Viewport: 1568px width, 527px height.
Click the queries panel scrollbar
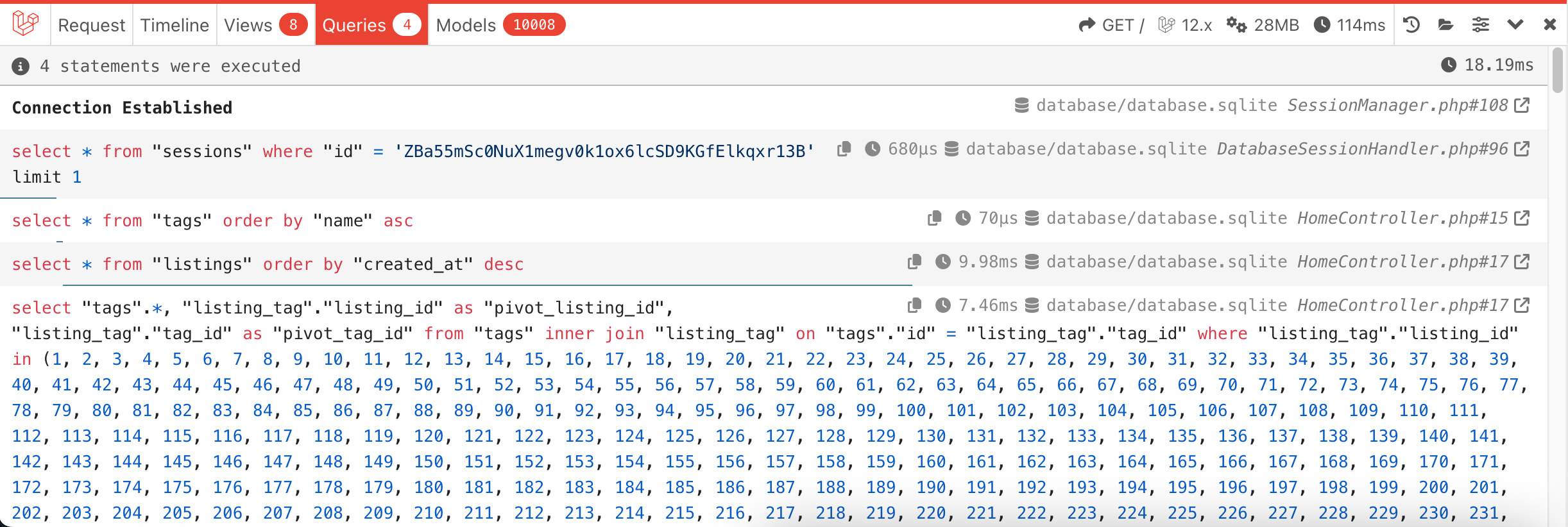1558,71
